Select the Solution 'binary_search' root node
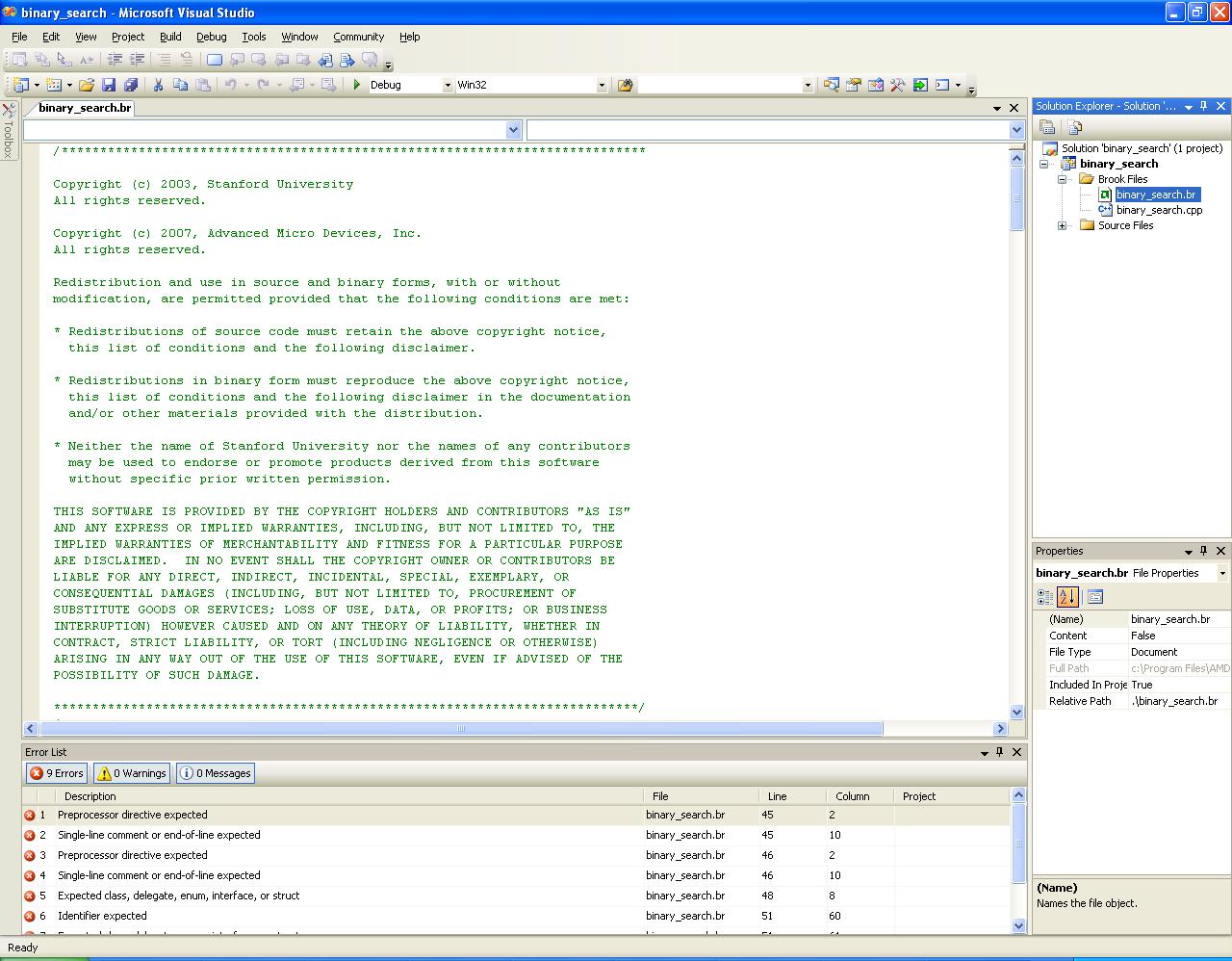Viewport: 1232px width, 961px height. (1142, 148)
